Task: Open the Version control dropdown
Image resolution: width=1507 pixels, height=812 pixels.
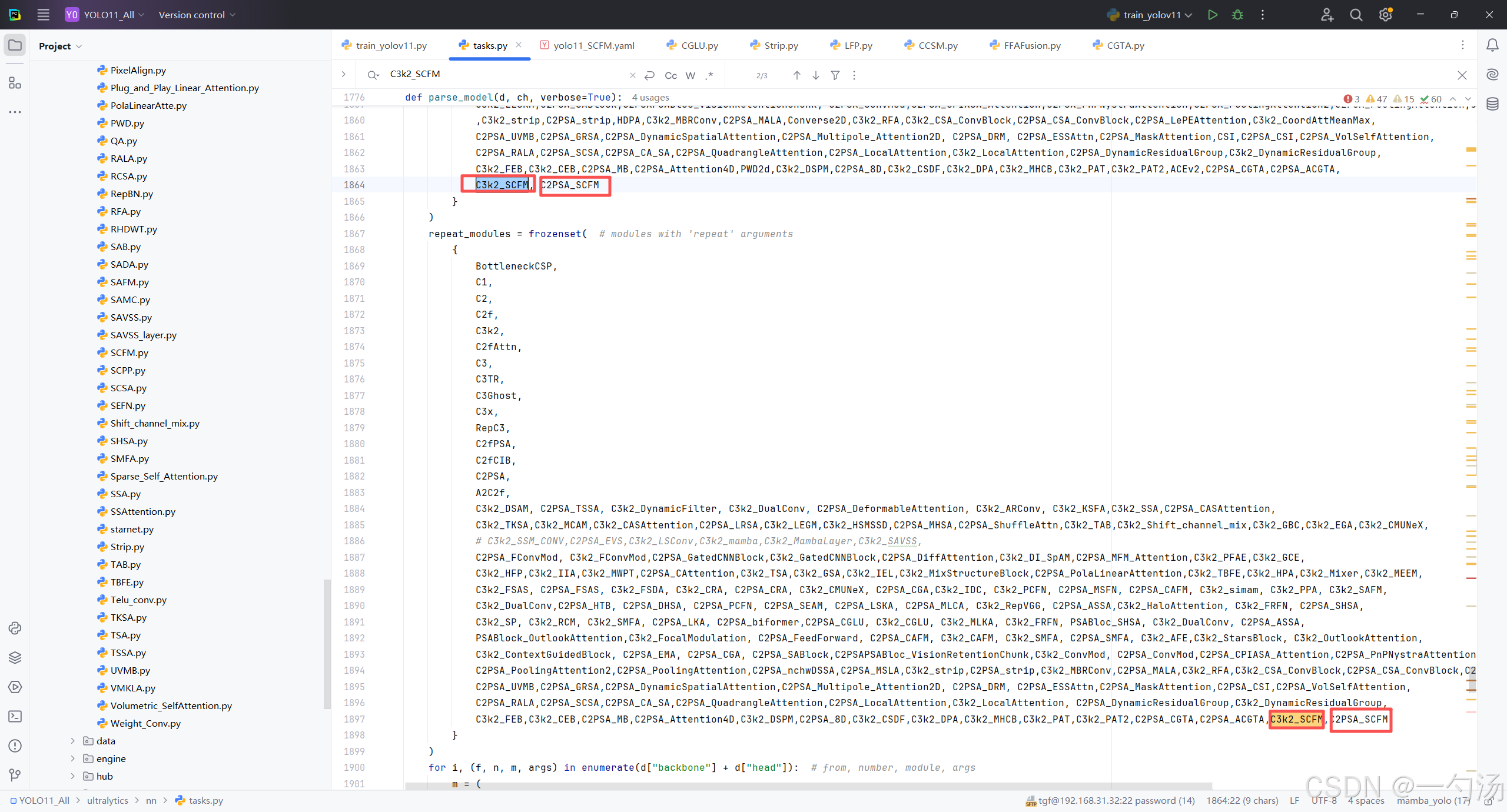Action: pyautogui.click(x=197, y=15)
